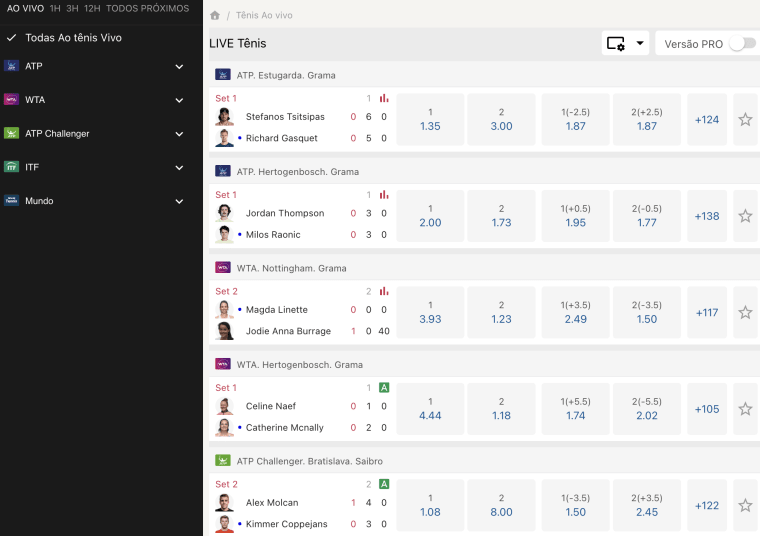
Task: Open WTA. Nottingham. Grama tournament
Action: point(291,268)
